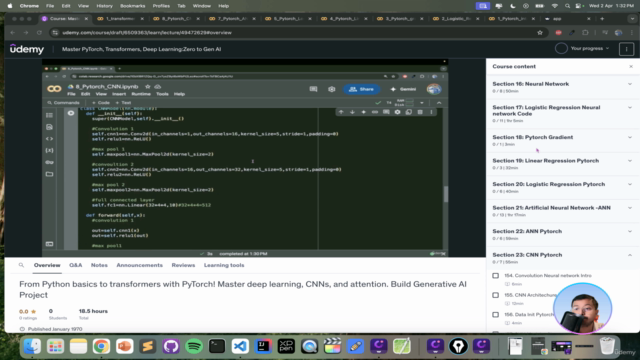The width and height of the screenshot is (640, 360).
Task: Go back with the browser back arrow
Action: pyautogui.click(x=13, y=33)
